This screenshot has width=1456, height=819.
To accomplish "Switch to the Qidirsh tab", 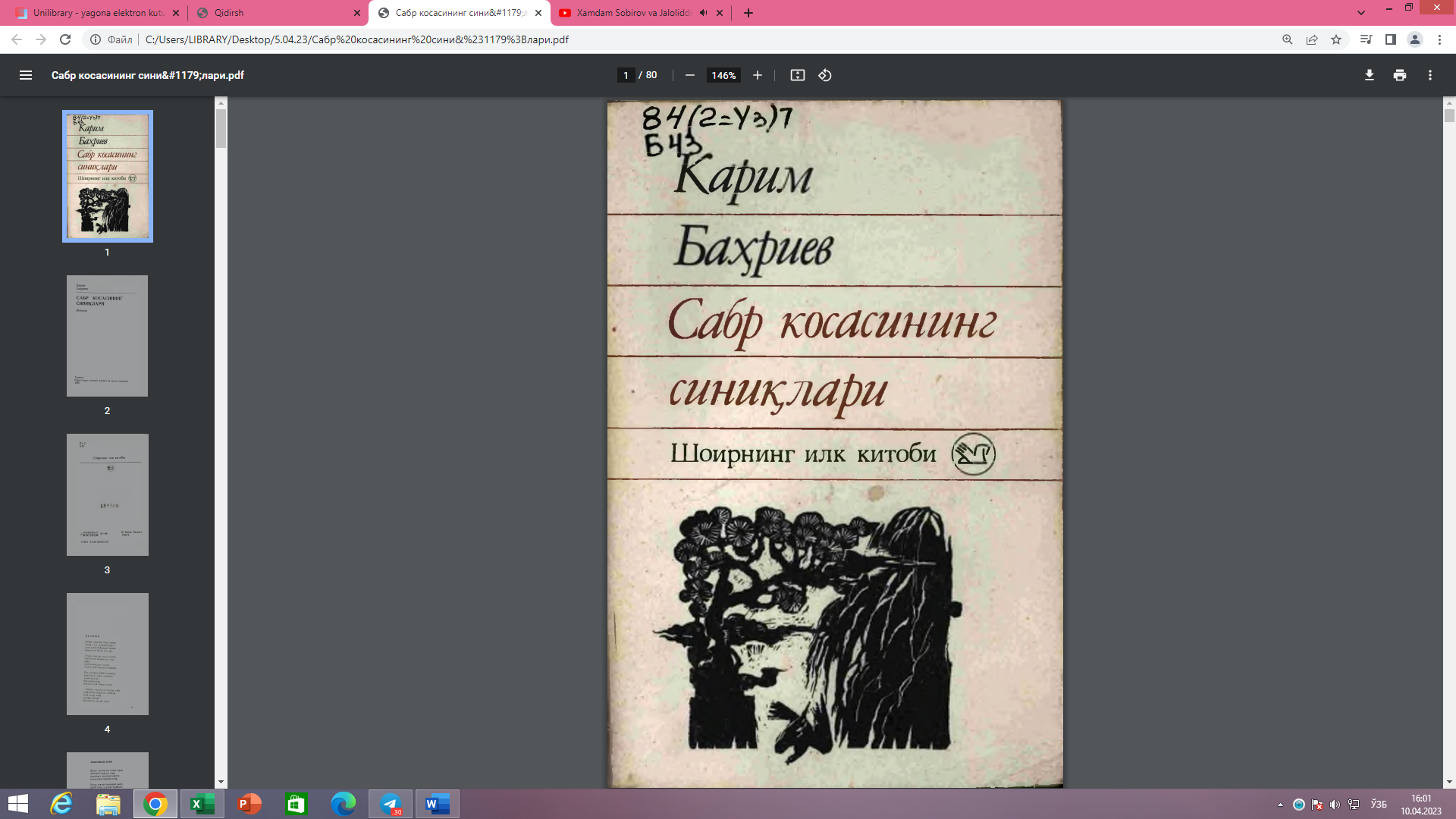I will coord(277,13).
